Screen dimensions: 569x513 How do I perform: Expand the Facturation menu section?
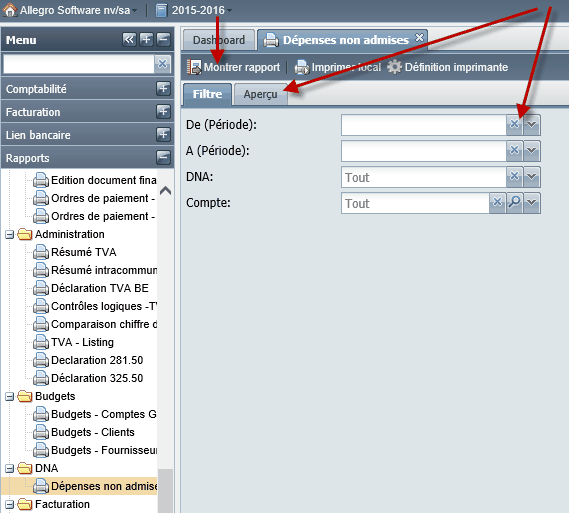click(163, 111)
